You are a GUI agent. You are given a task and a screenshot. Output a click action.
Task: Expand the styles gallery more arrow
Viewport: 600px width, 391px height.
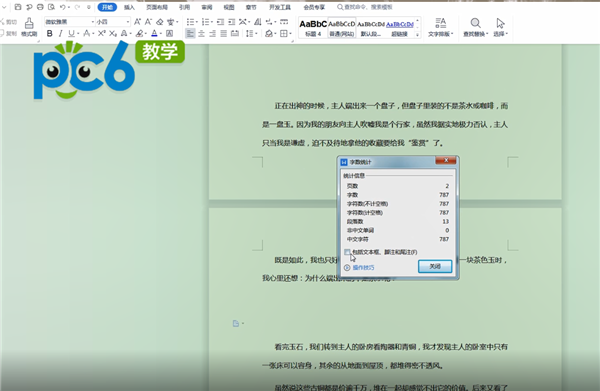417,35
